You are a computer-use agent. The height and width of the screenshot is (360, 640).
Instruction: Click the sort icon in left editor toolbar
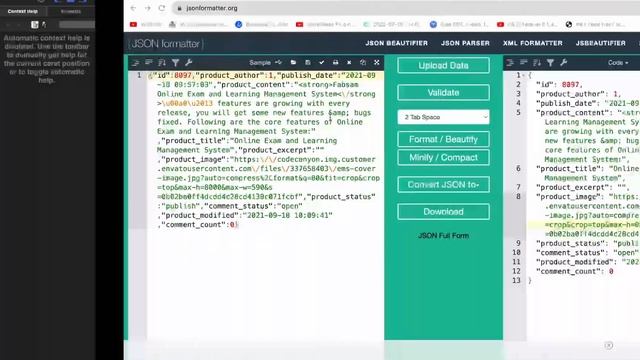[x=162, y=62]
